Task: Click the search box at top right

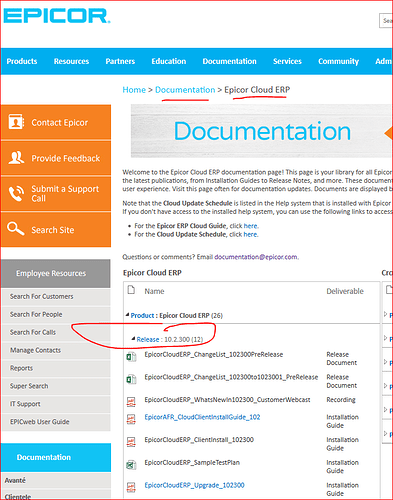Action: [386, 21]
